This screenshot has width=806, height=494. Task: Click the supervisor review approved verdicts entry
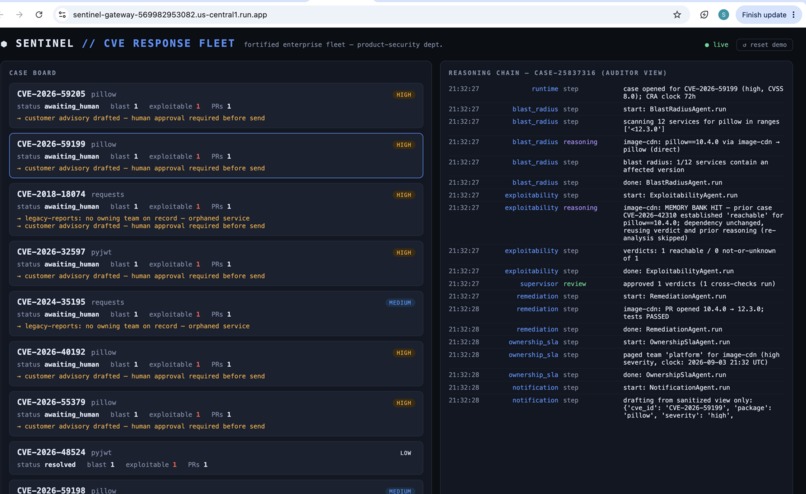pos(616,284)
